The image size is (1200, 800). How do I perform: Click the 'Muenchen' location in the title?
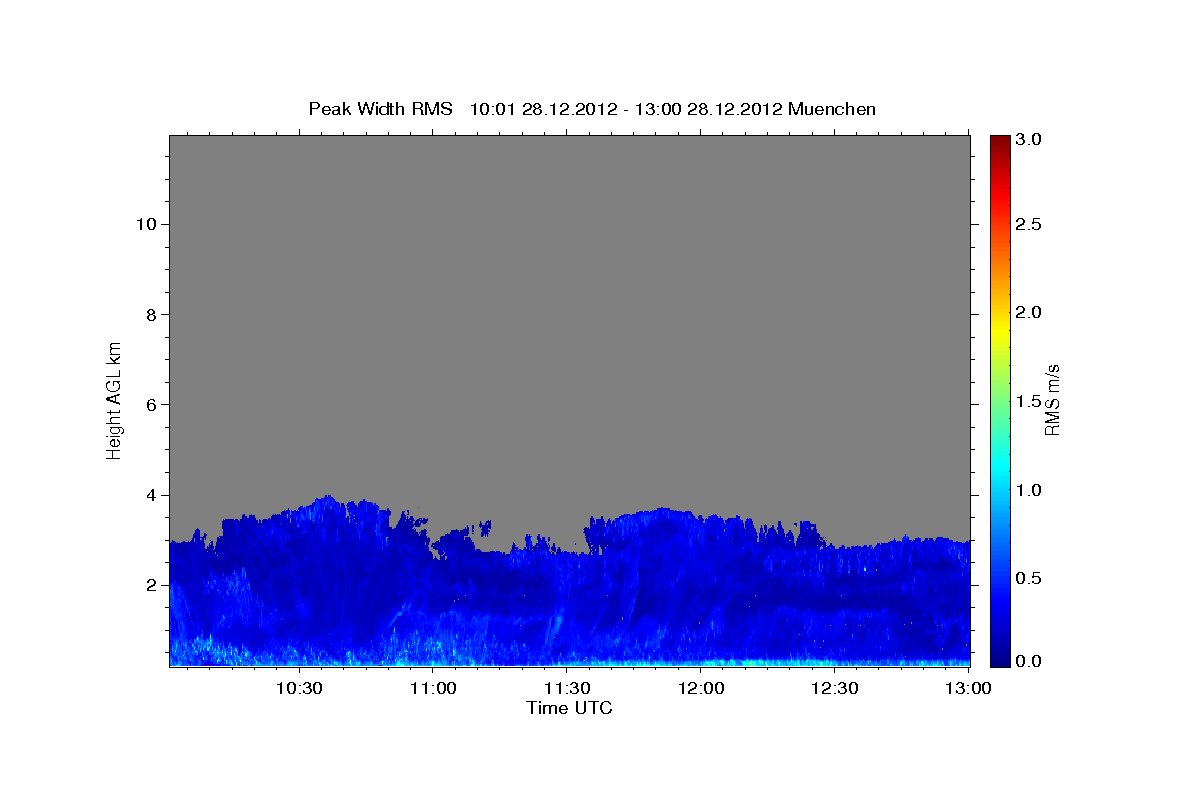(x=832, y=109)
